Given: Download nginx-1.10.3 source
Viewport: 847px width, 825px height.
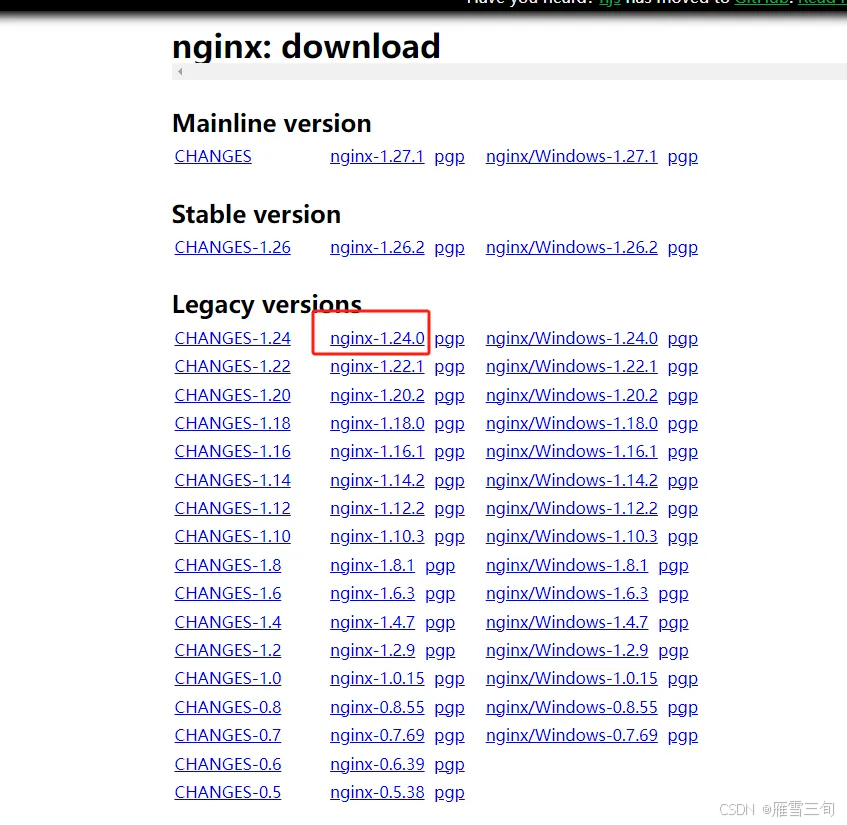Looking at the screenshot, I should pos(377,537).
